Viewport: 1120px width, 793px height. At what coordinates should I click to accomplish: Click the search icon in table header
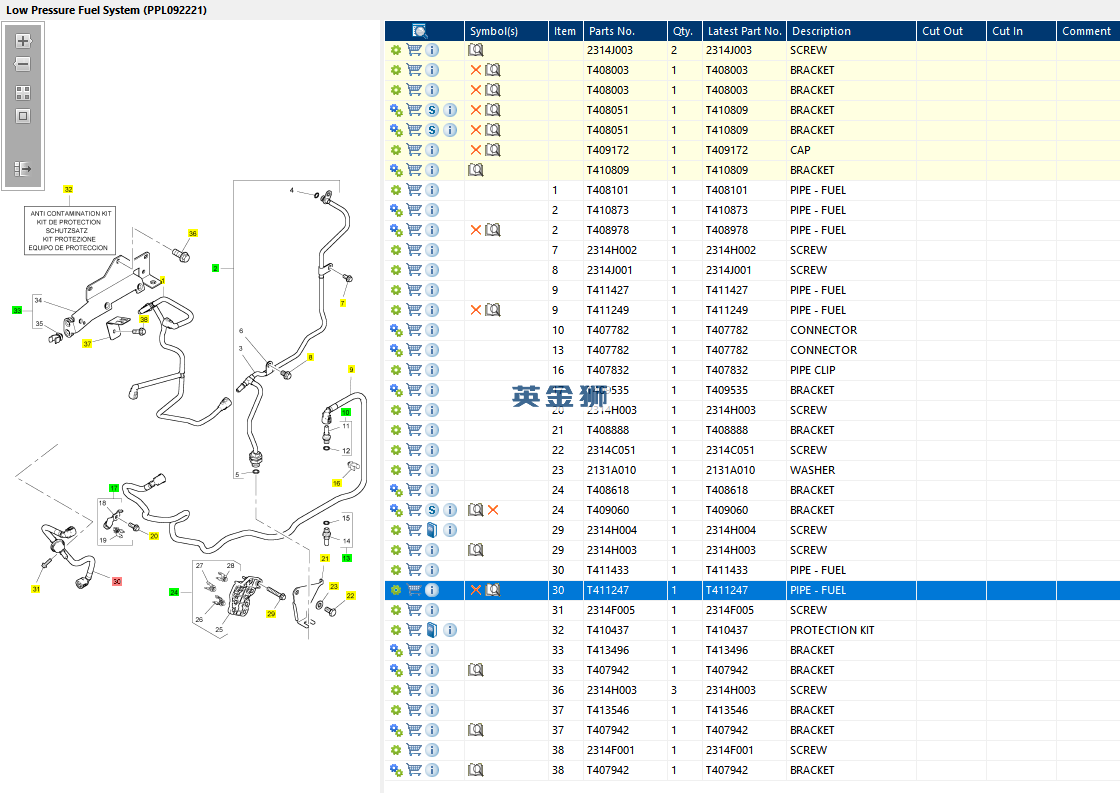tap(420, 31)
